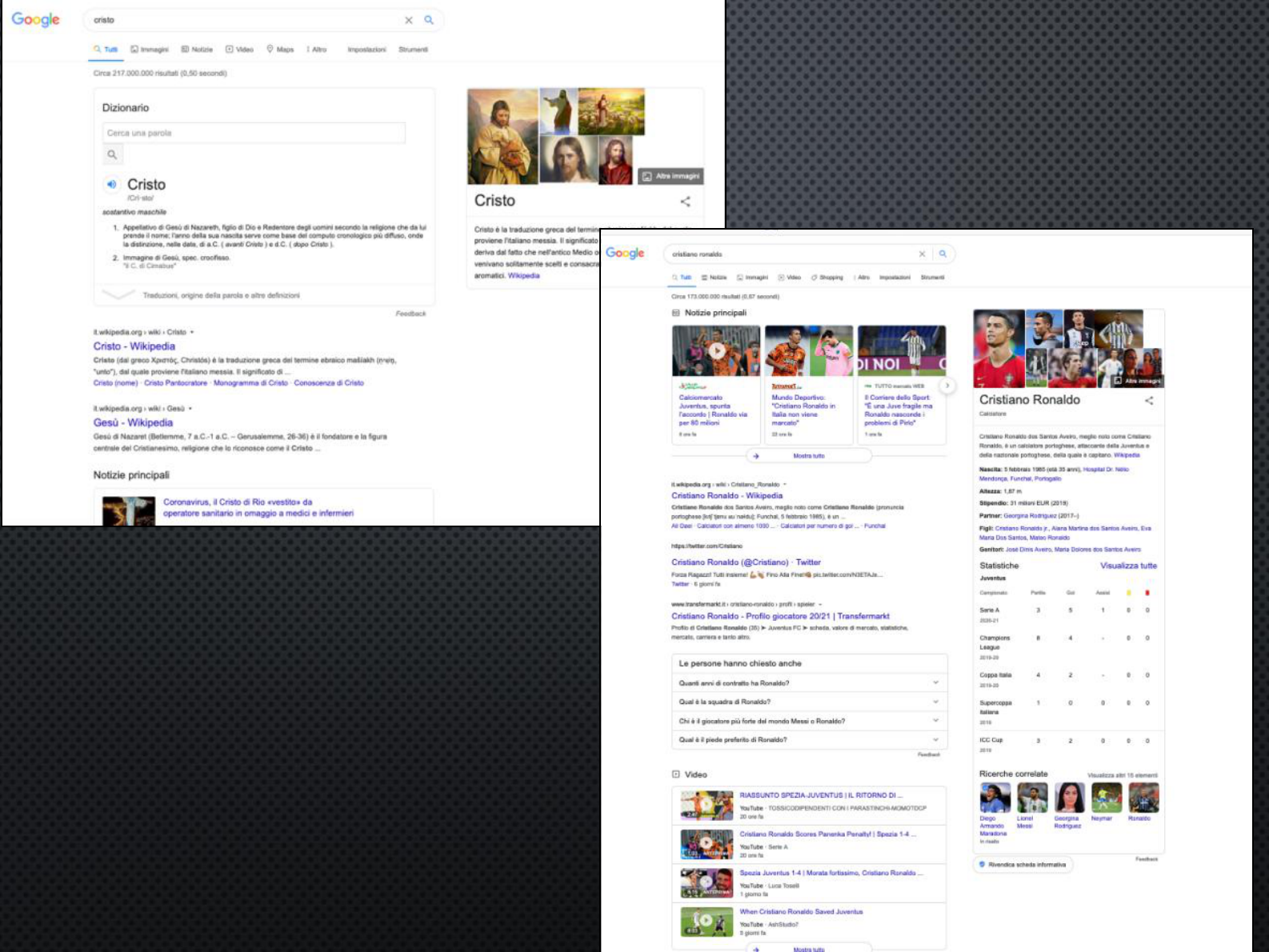Screen dimensions: 1269x952
Task: Open Notizie tab in the Ronaldo search window
Action: coord(714,278)
